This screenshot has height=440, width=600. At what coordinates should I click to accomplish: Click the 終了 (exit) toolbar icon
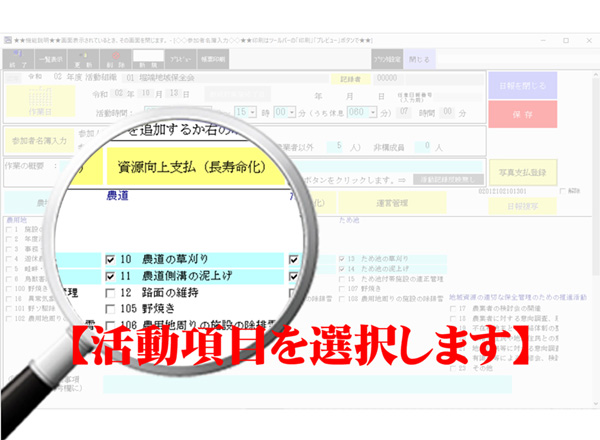19,58
